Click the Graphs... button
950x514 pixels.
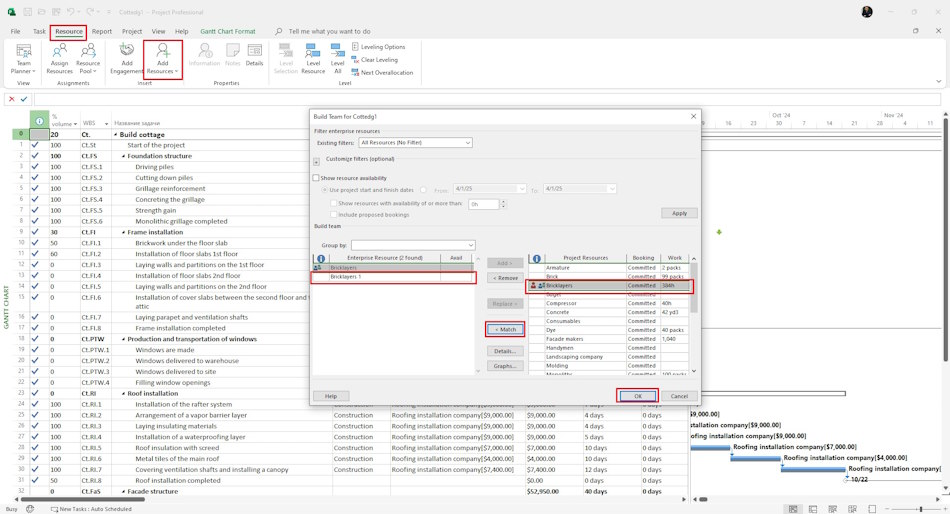point(505,366)
